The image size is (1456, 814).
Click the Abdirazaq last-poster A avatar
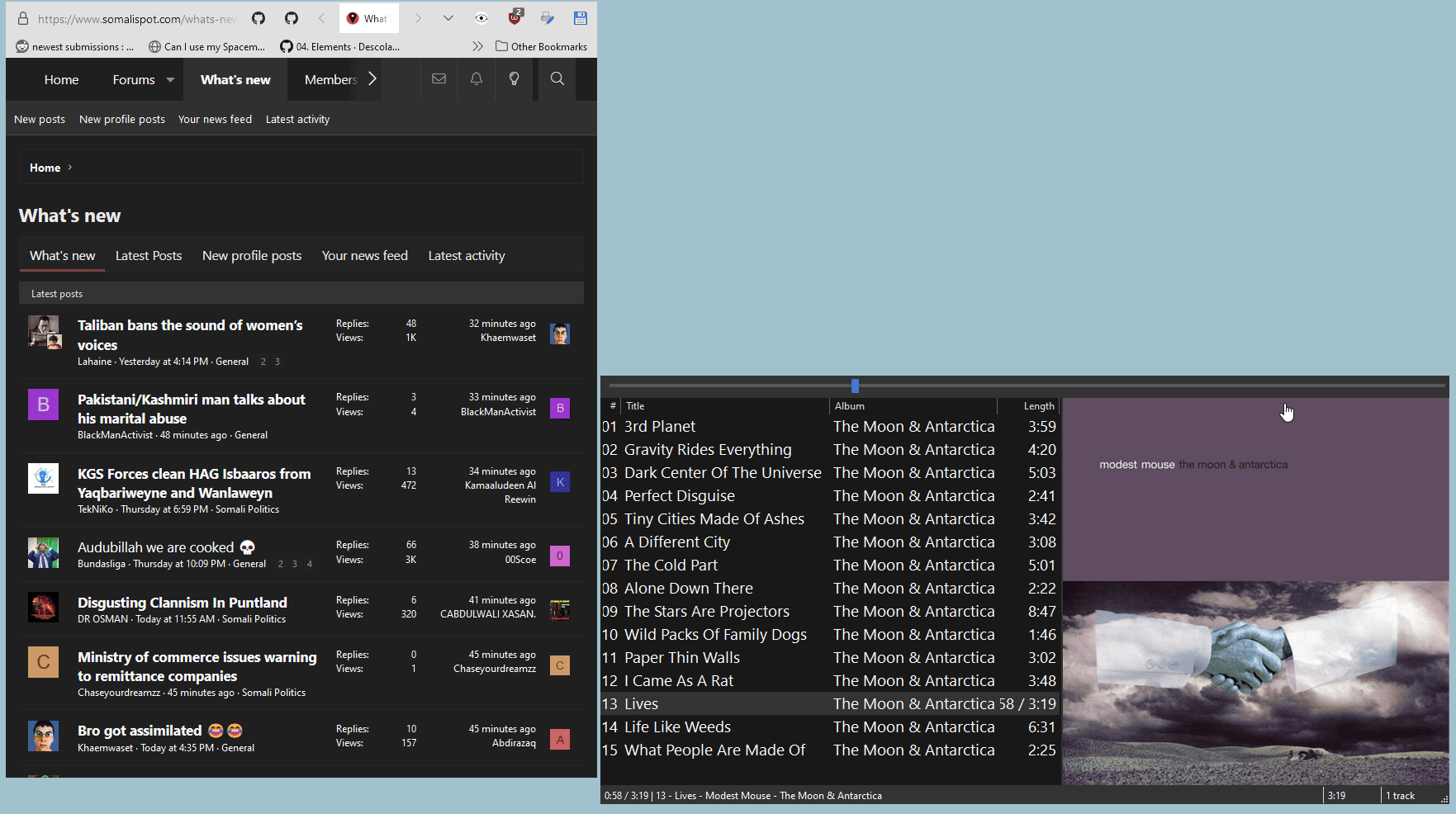[560, 740]
